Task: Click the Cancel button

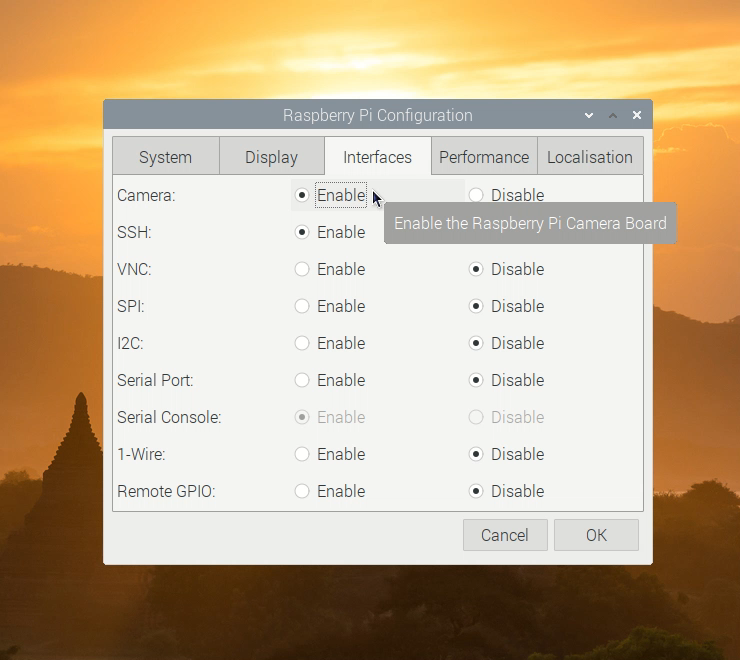Action: tap(505, 535)
